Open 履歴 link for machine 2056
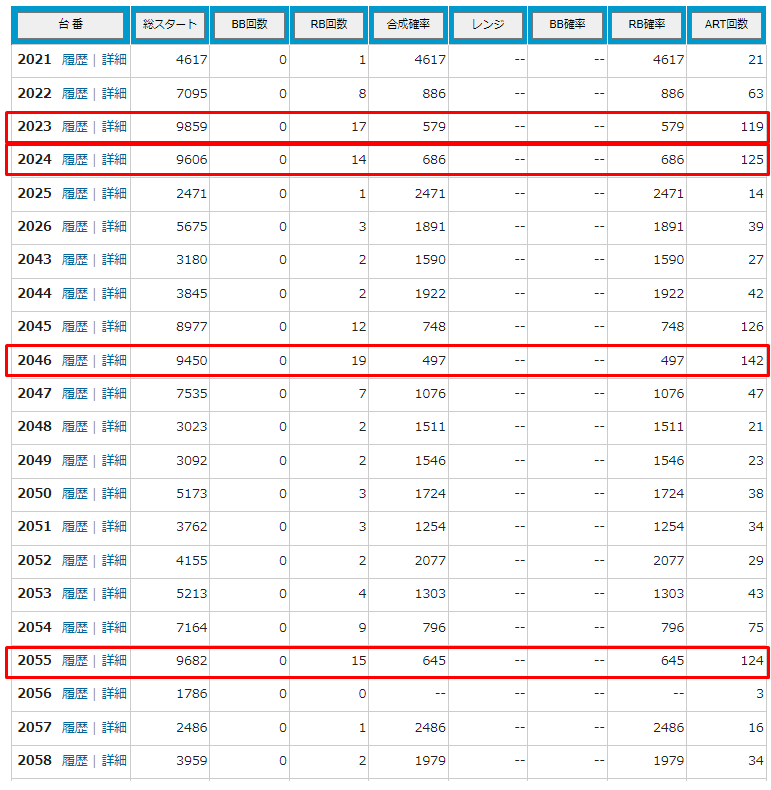 tap(75, 694)
